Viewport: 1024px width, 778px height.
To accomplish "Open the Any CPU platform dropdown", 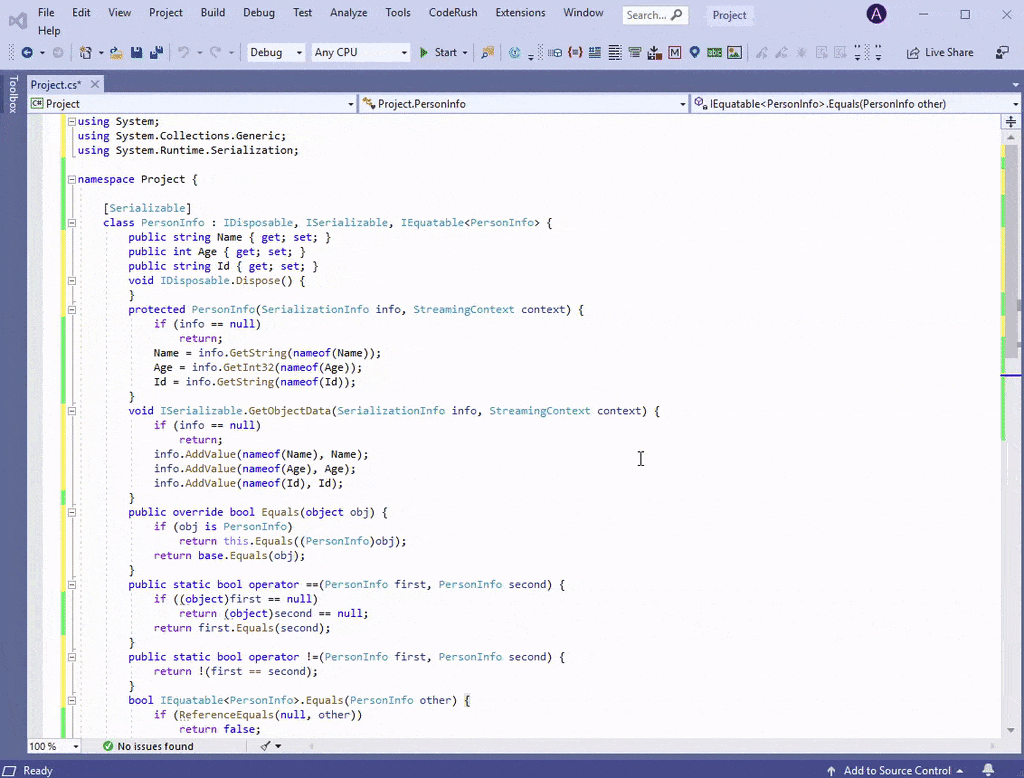I will 360,53.
